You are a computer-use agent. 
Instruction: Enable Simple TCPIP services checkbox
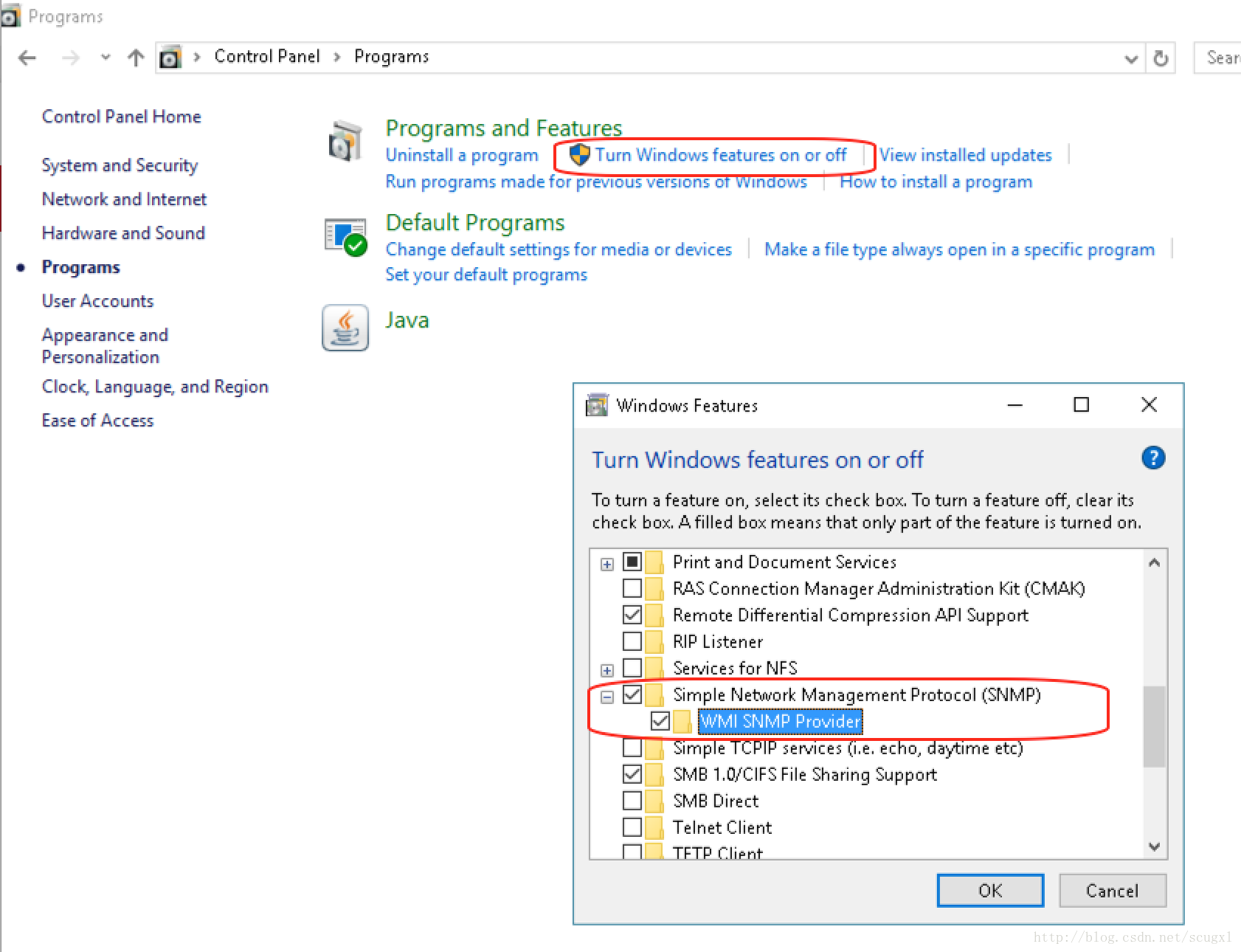(x=632, y=748)
